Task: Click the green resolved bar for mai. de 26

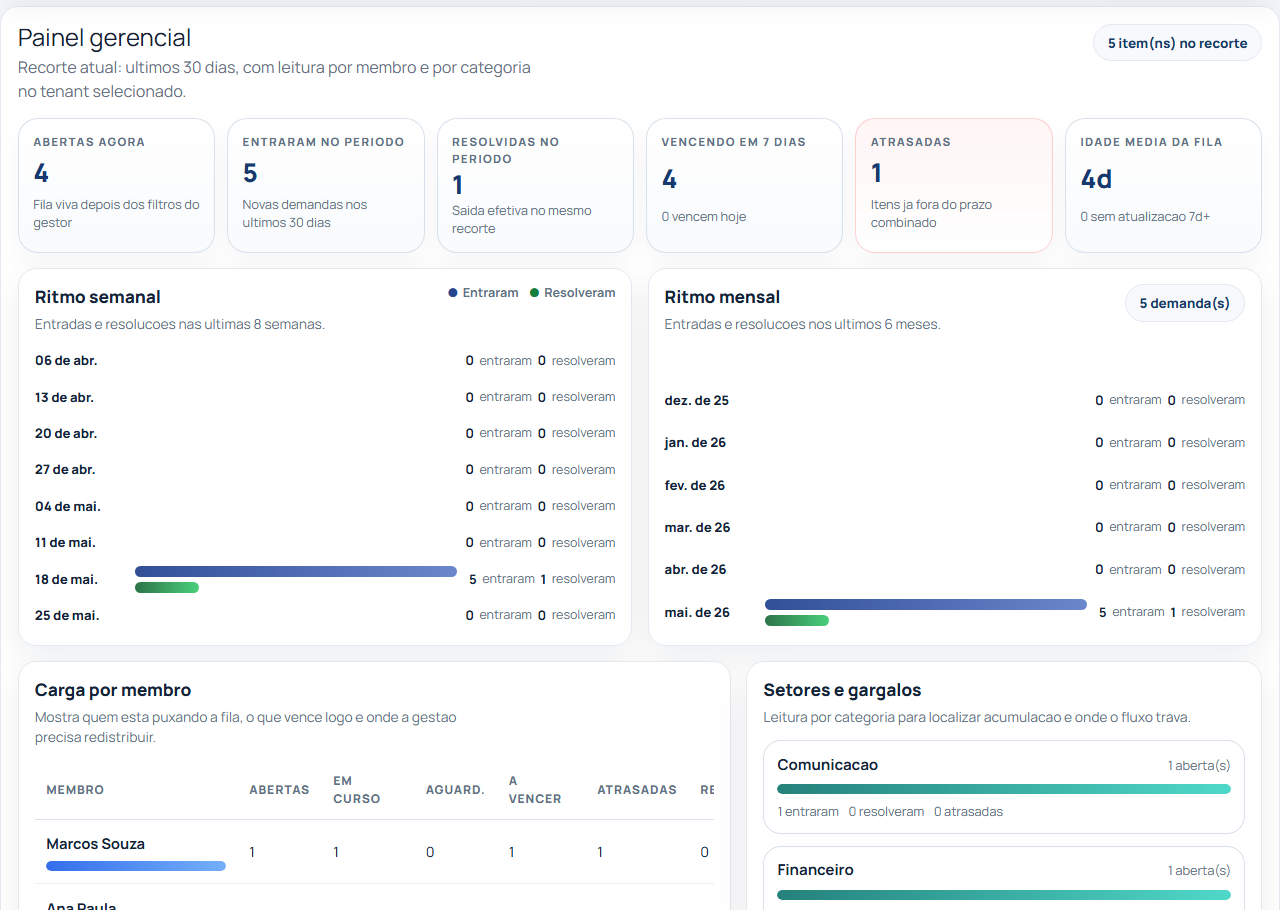Action: [797, 620]
